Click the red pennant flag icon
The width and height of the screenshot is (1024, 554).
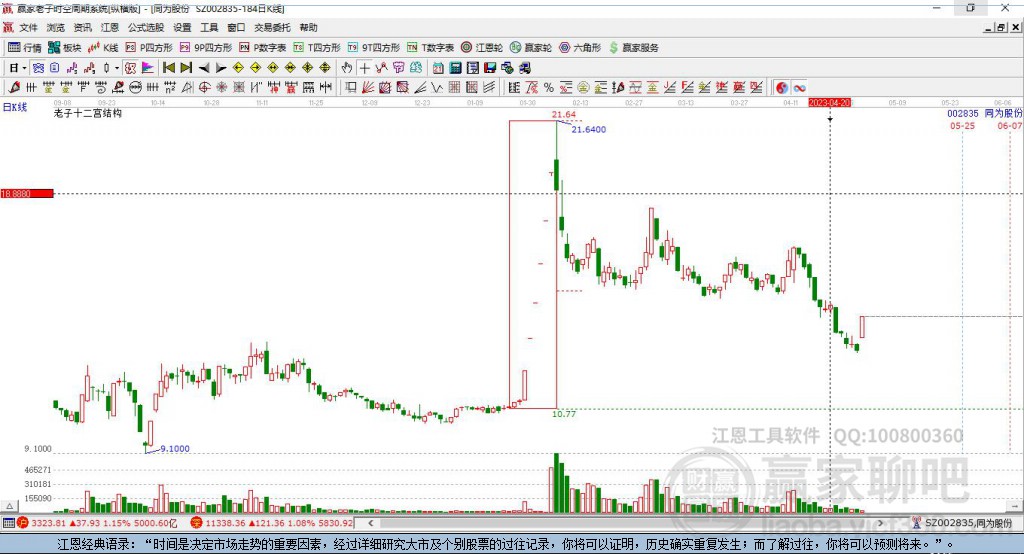(x=148, y=67)
